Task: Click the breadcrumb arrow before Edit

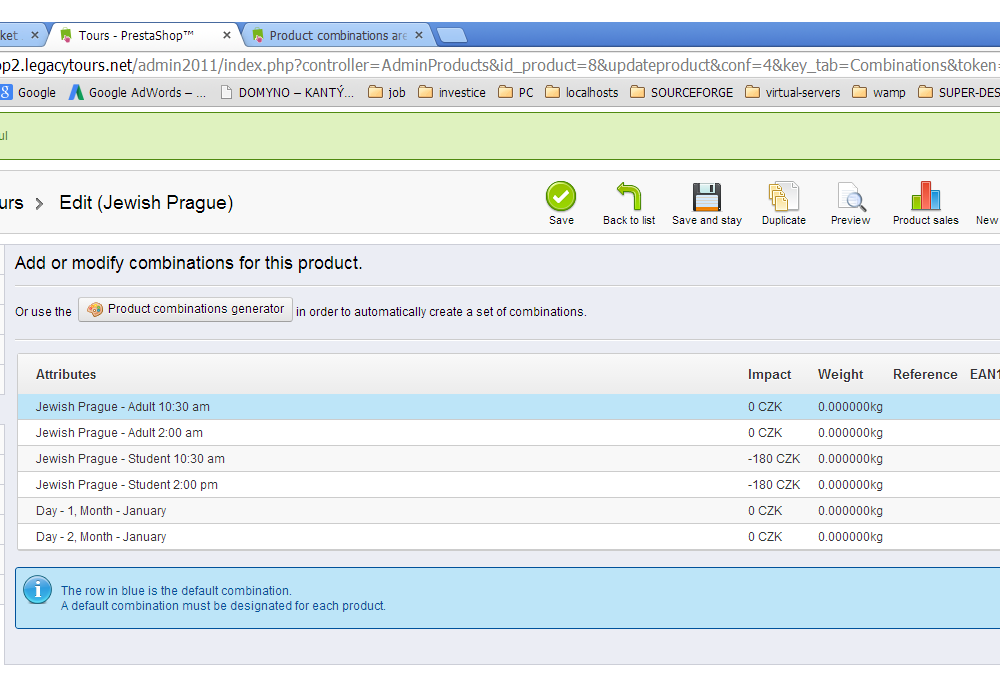Action: (x=40, y=204)
